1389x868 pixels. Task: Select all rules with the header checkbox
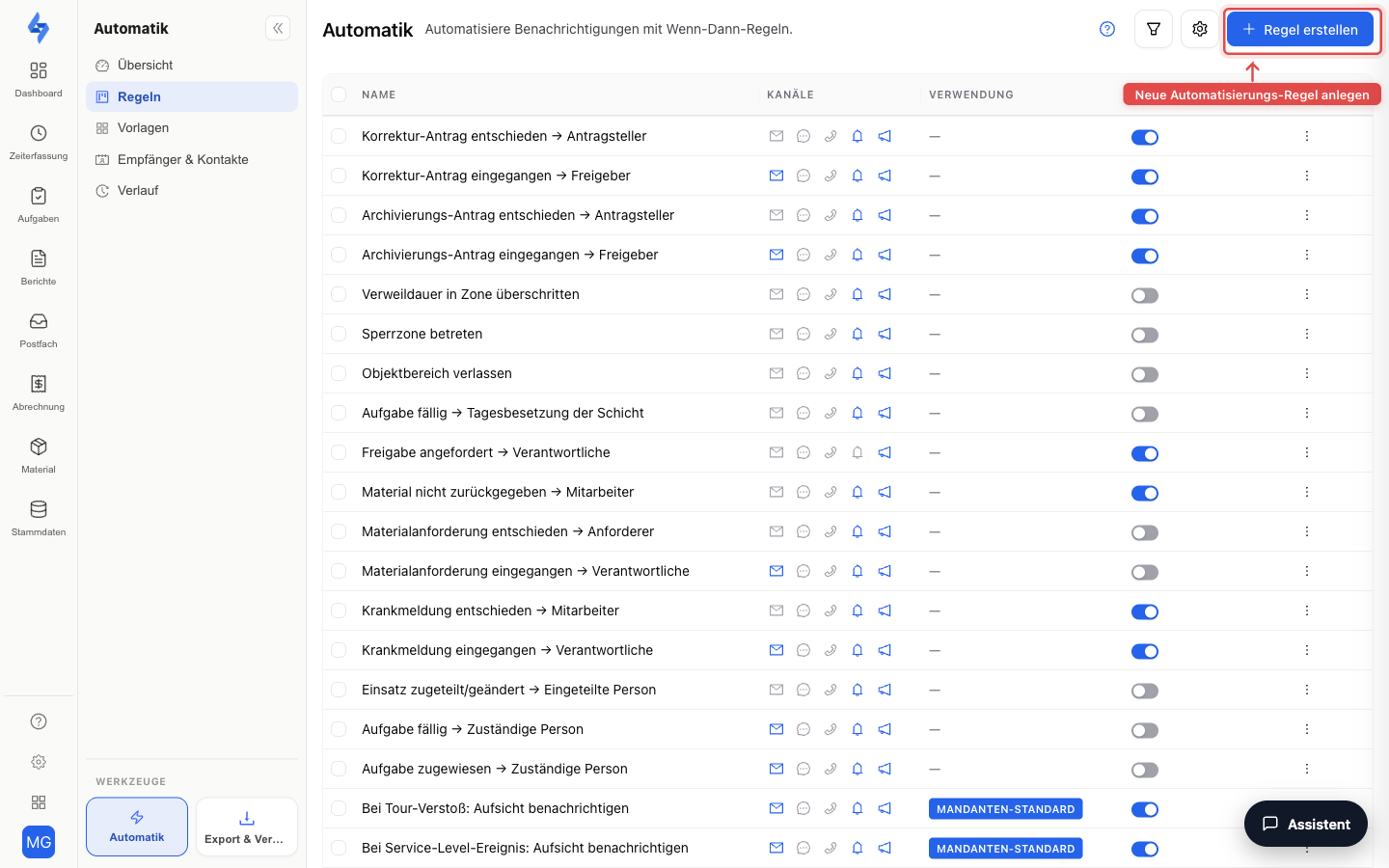coord(339,95)
